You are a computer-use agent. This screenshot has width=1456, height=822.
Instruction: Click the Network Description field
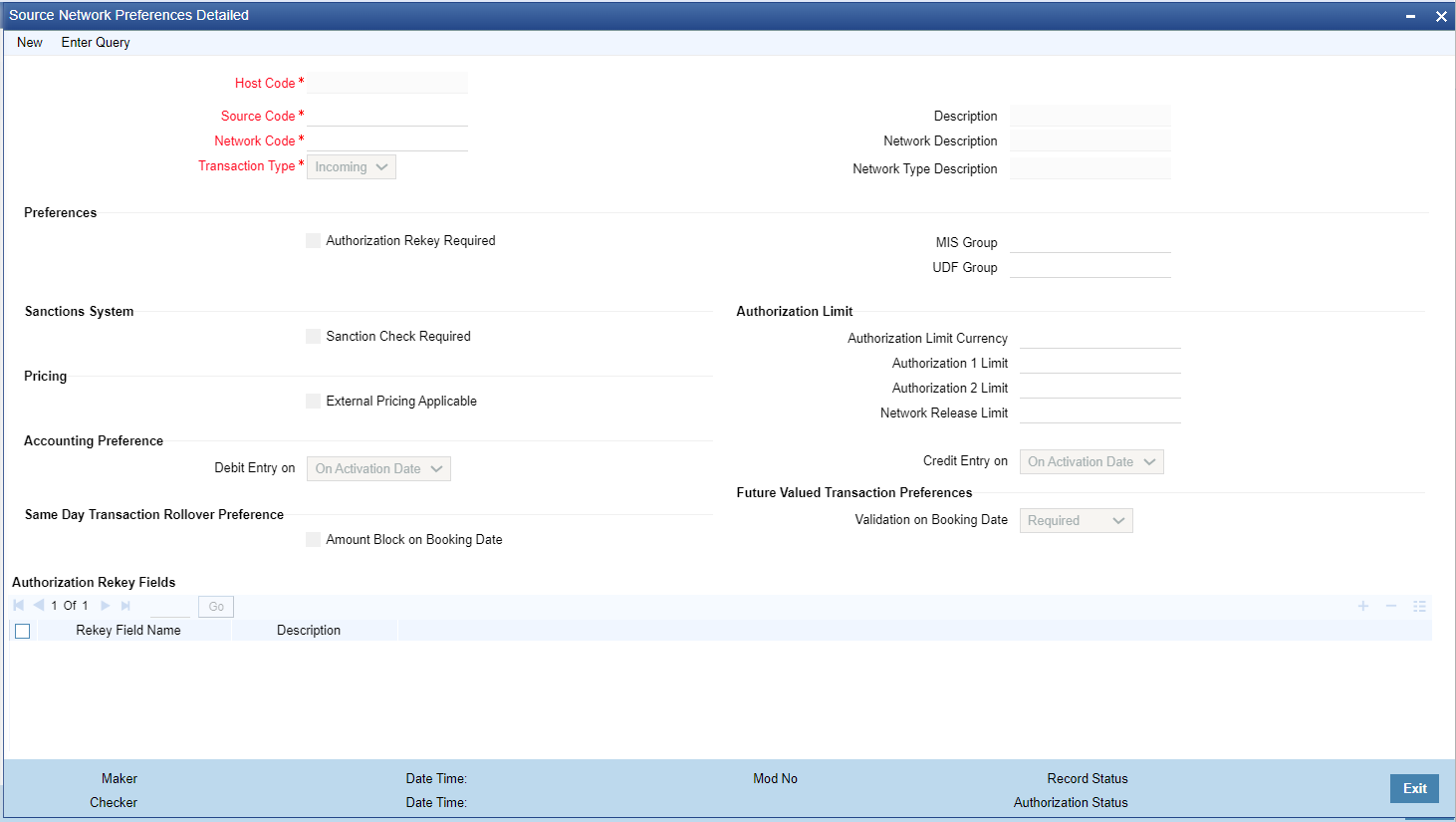coord(1091,140)
